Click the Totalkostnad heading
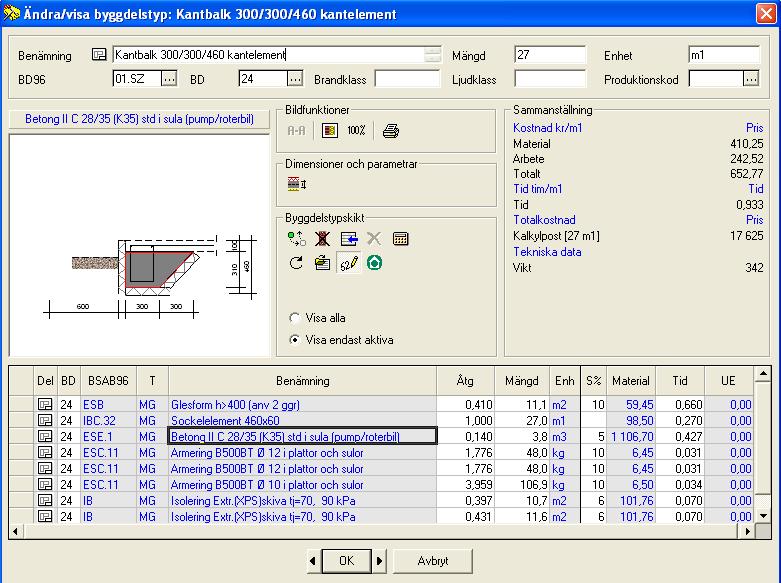781x583 pixels. (x=544, y=220)
